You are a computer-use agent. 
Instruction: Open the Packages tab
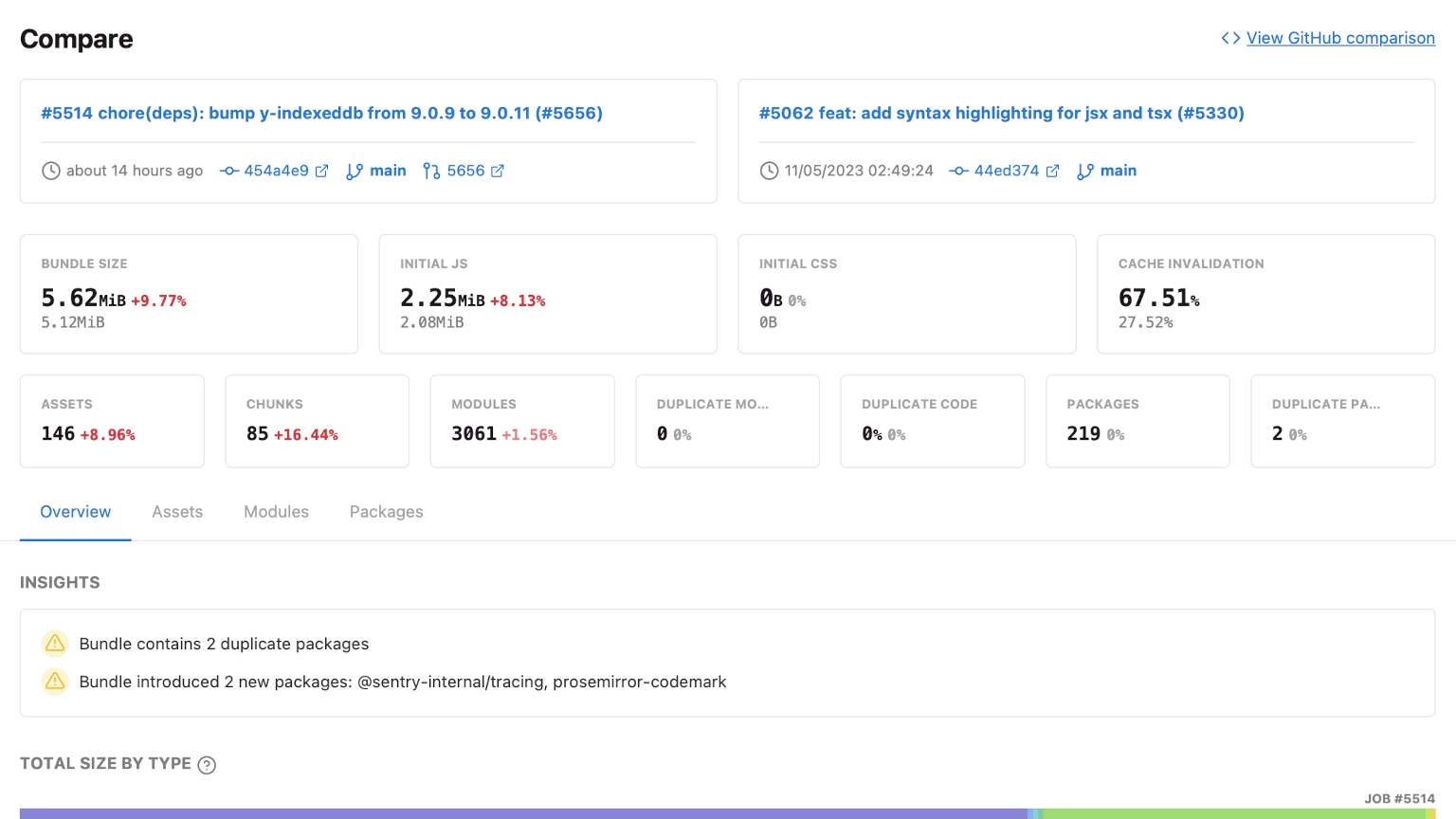(x=386, y=512)
